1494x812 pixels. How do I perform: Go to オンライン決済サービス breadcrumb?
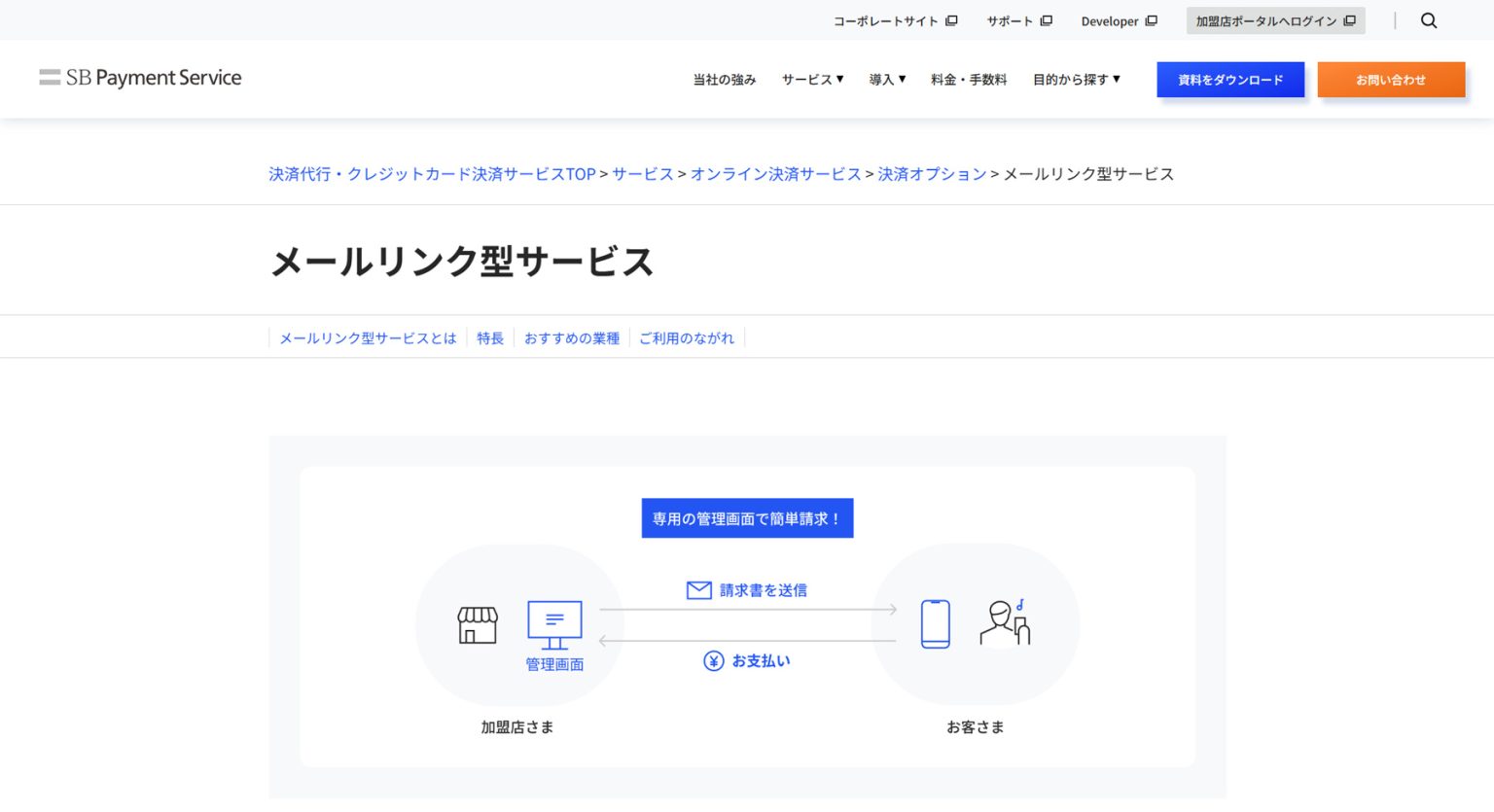coord(775,174)
